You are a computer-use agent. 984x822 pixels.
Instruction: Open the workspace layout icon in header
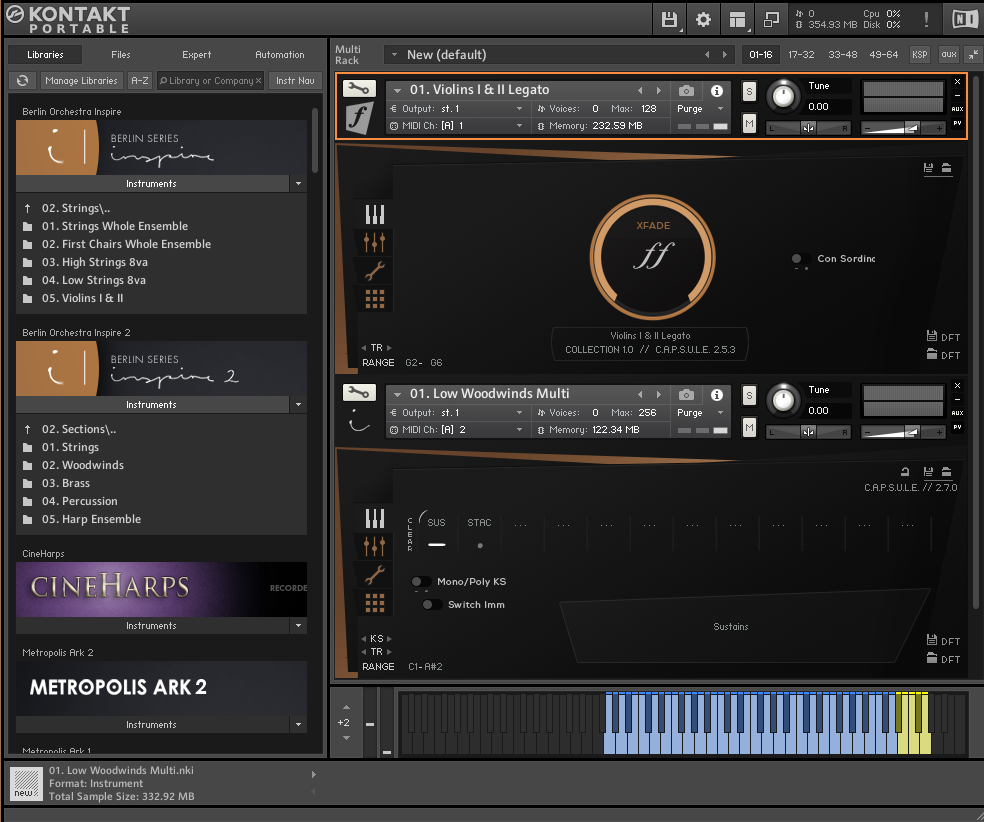[x=738, y=19]
